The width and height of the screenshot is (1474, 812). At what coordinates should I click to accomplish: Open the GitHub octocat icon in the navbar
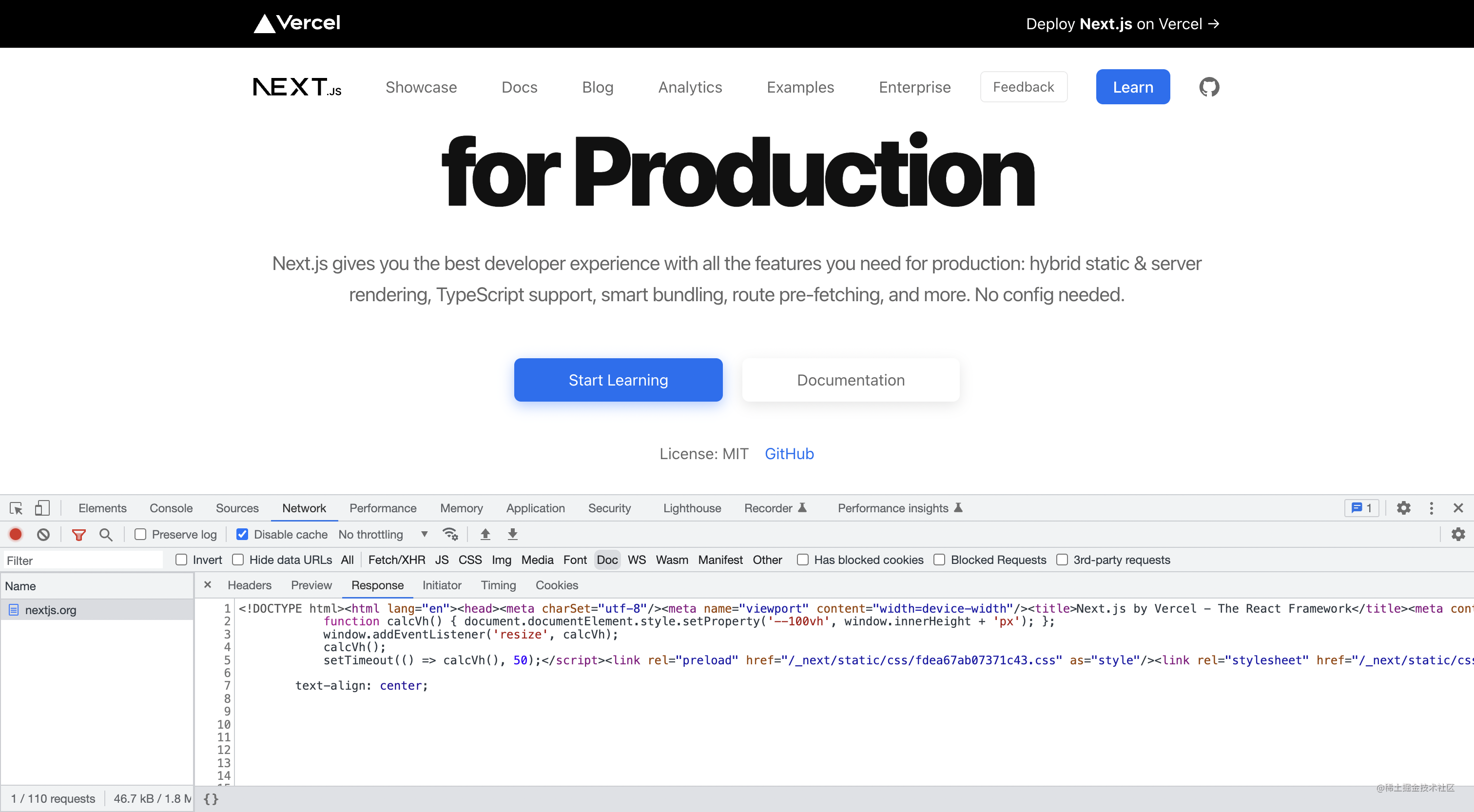(x=1208, y=88)
